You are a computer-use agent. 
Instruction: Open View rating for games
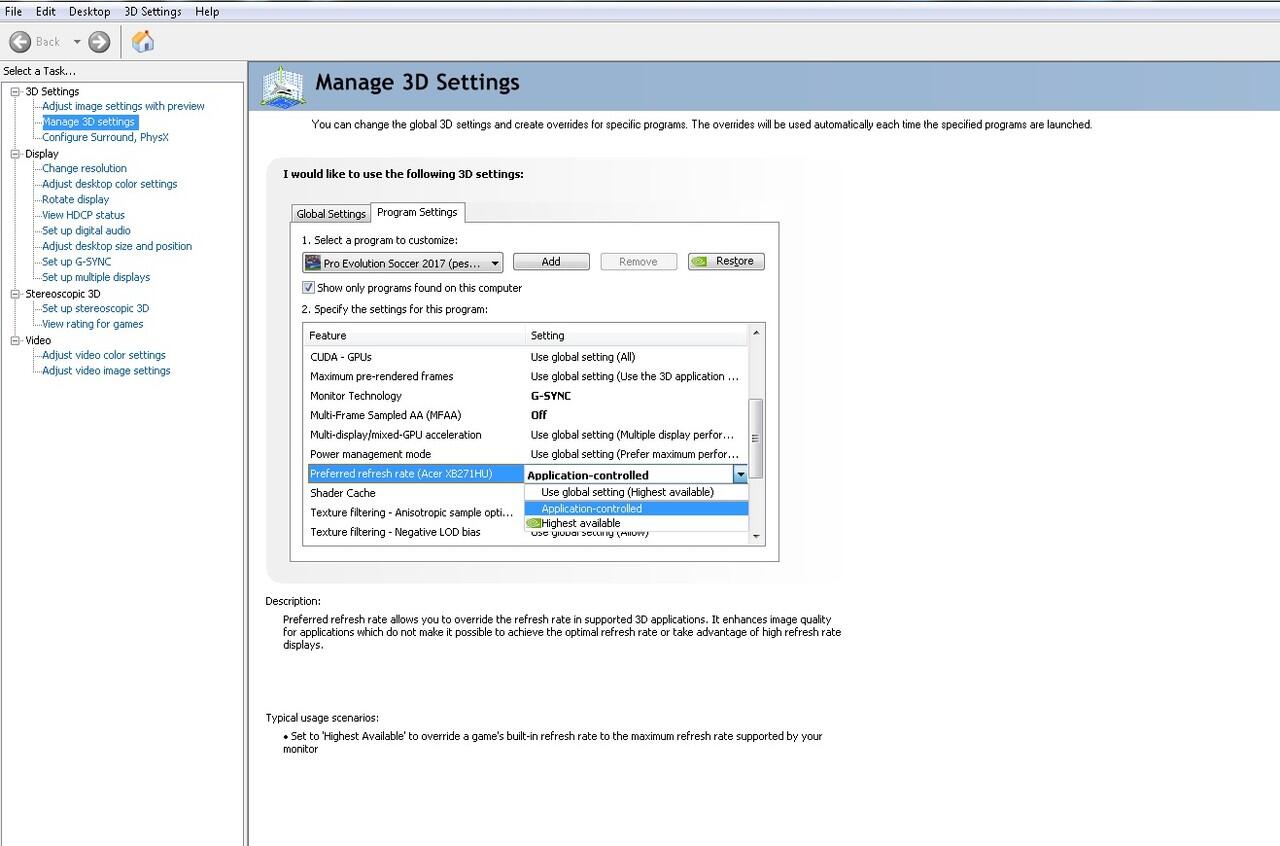point(92,324)
